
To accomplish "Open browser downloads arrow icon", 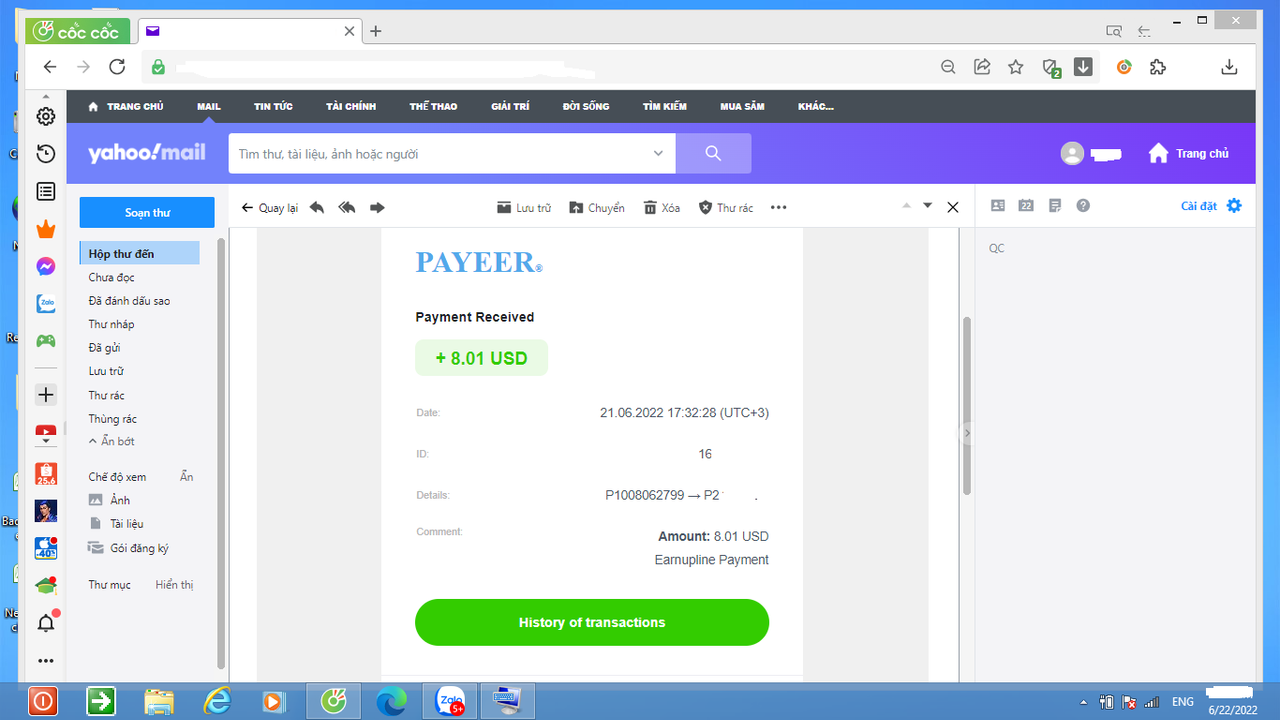I will [x=1230, y=67].
